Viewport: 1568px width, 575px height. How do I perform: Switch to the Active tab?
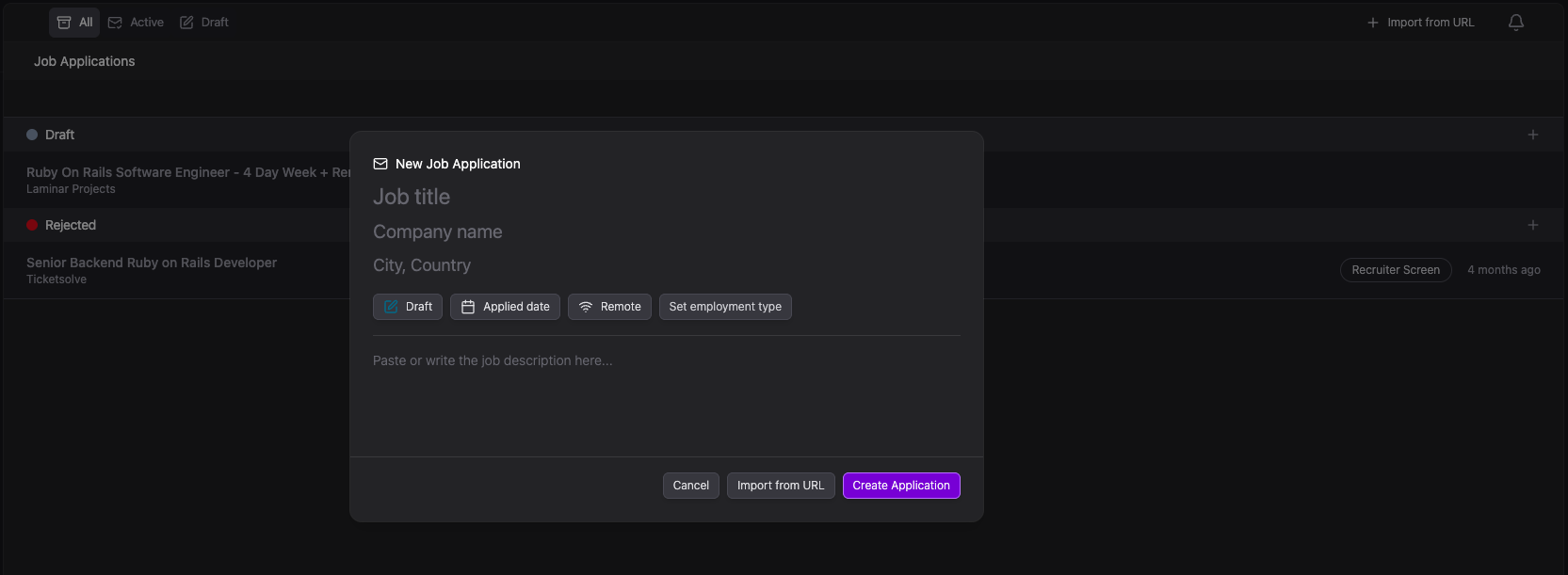point(136,22)
